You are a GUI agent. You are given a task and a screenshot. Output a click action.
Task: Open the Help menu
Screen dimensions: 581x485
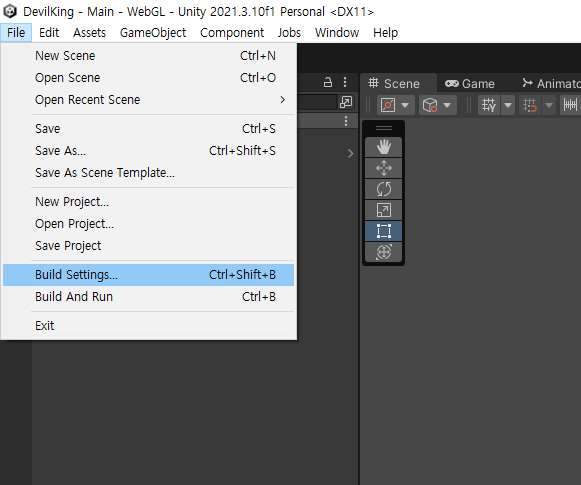click(x=385, y=33)
